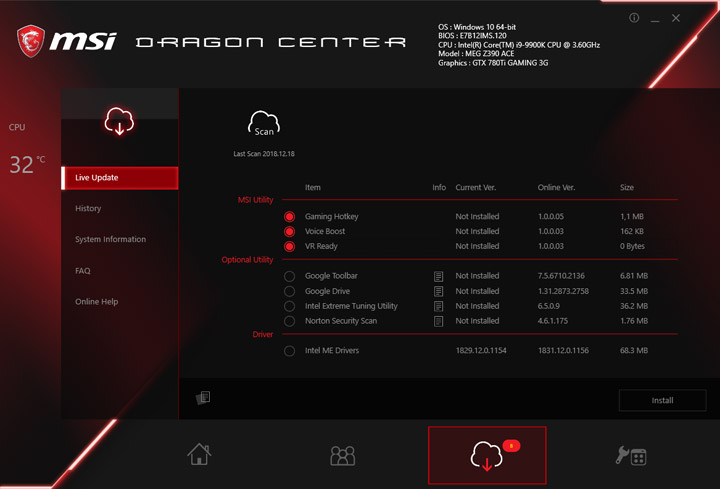720x489 pixels.
Task: Select Norton Security Scan radio button
Action: [289, 321]
